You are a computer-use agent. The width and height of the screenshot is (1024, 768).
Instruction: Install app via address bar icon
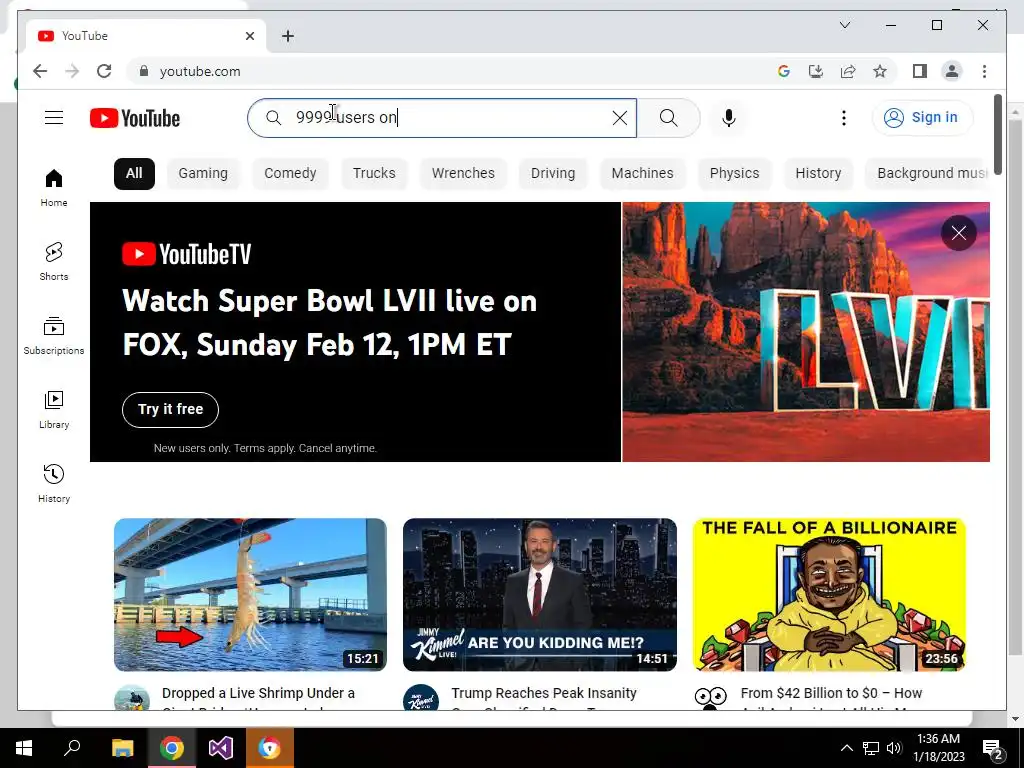click(816, 71)
